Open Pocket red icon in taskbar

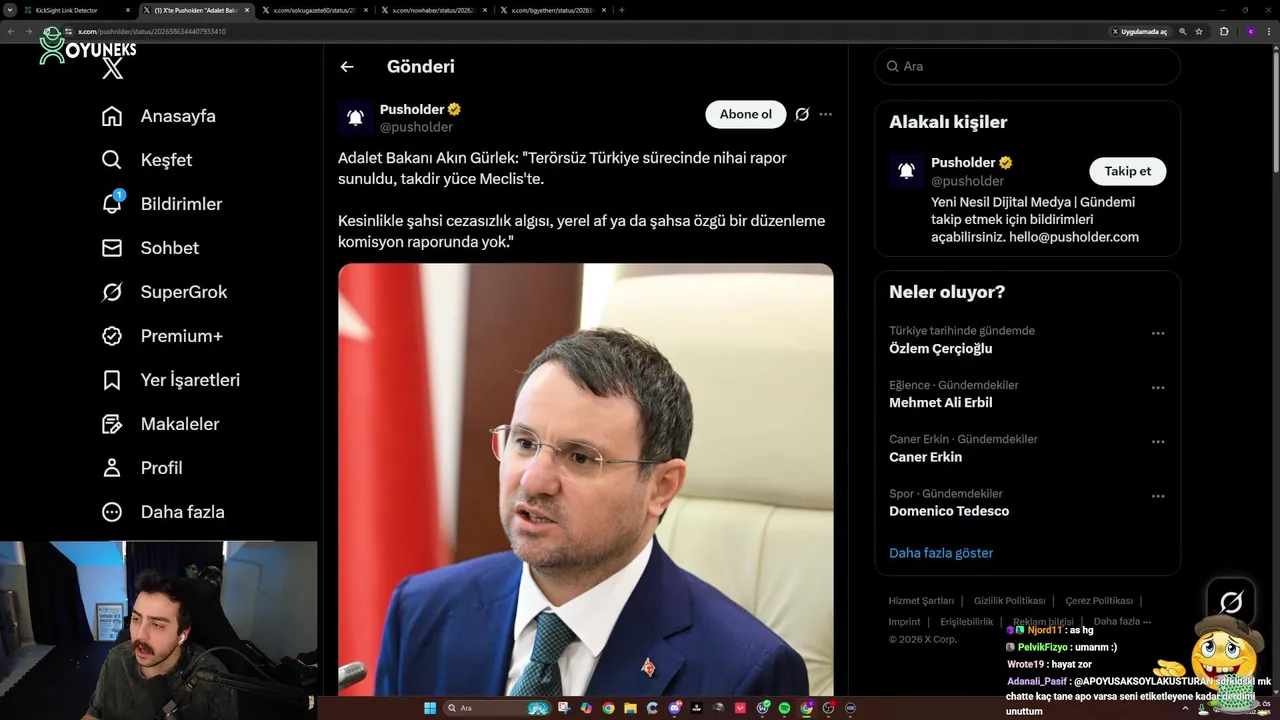click(740, 708)
